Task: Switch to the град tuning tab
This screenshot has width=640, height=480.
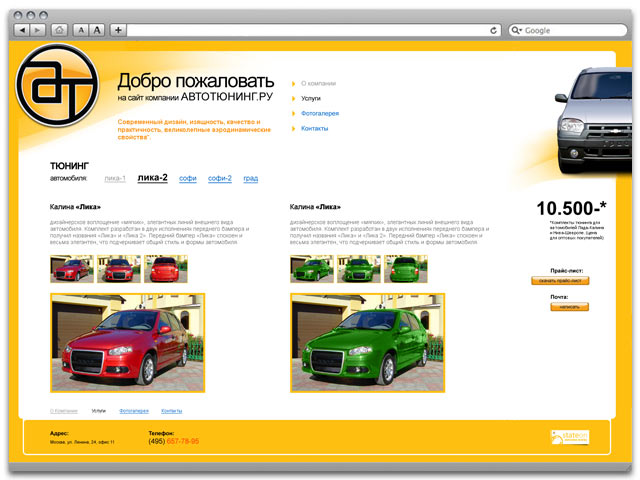Action: pyautogui.click(x=251, y=178)
